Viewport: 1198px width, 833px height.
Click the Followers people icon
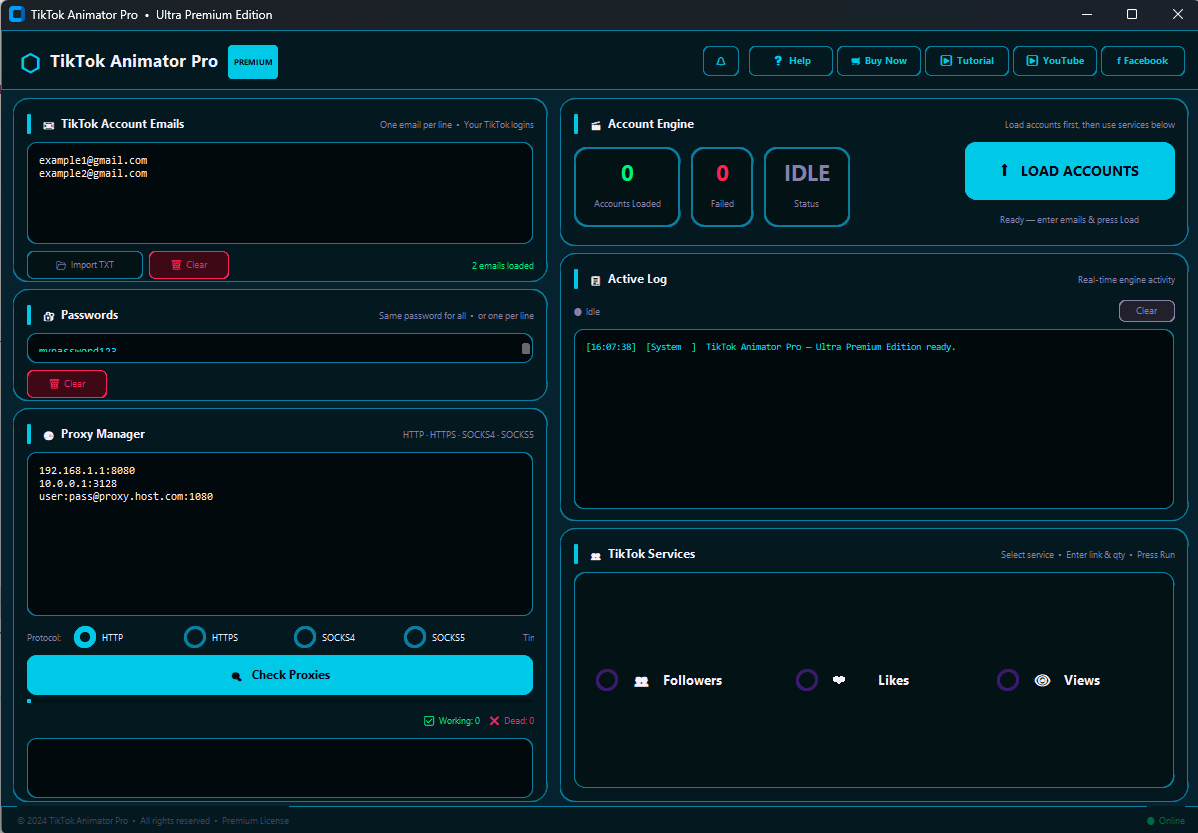point(642,682)
